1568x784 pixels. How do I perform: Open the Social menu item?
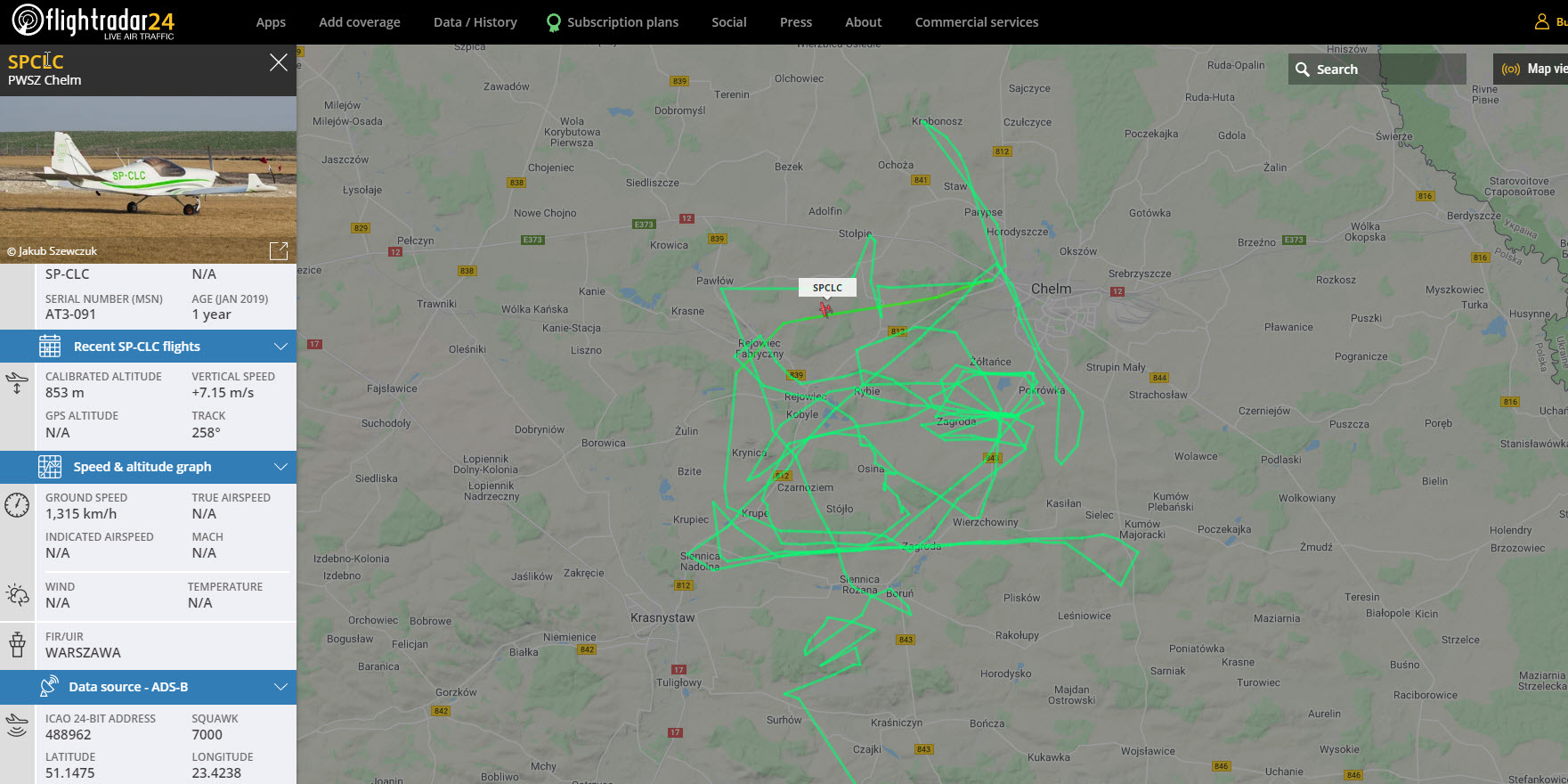pos(729,22)
